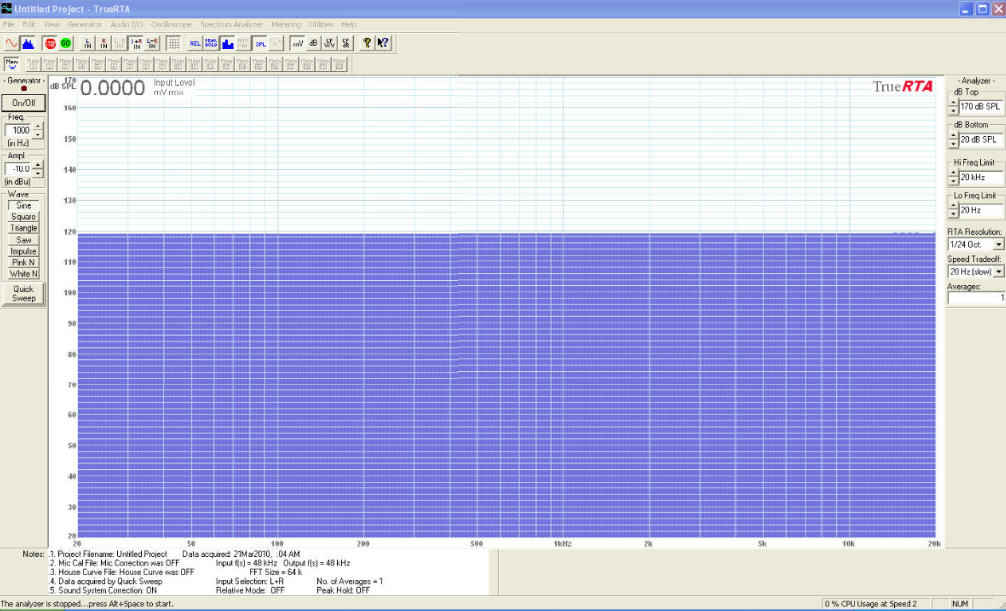Select the Impulse waveform
Image resolution: width=1006 pixels, height=611 pixels.
click(x=24, y=252)
